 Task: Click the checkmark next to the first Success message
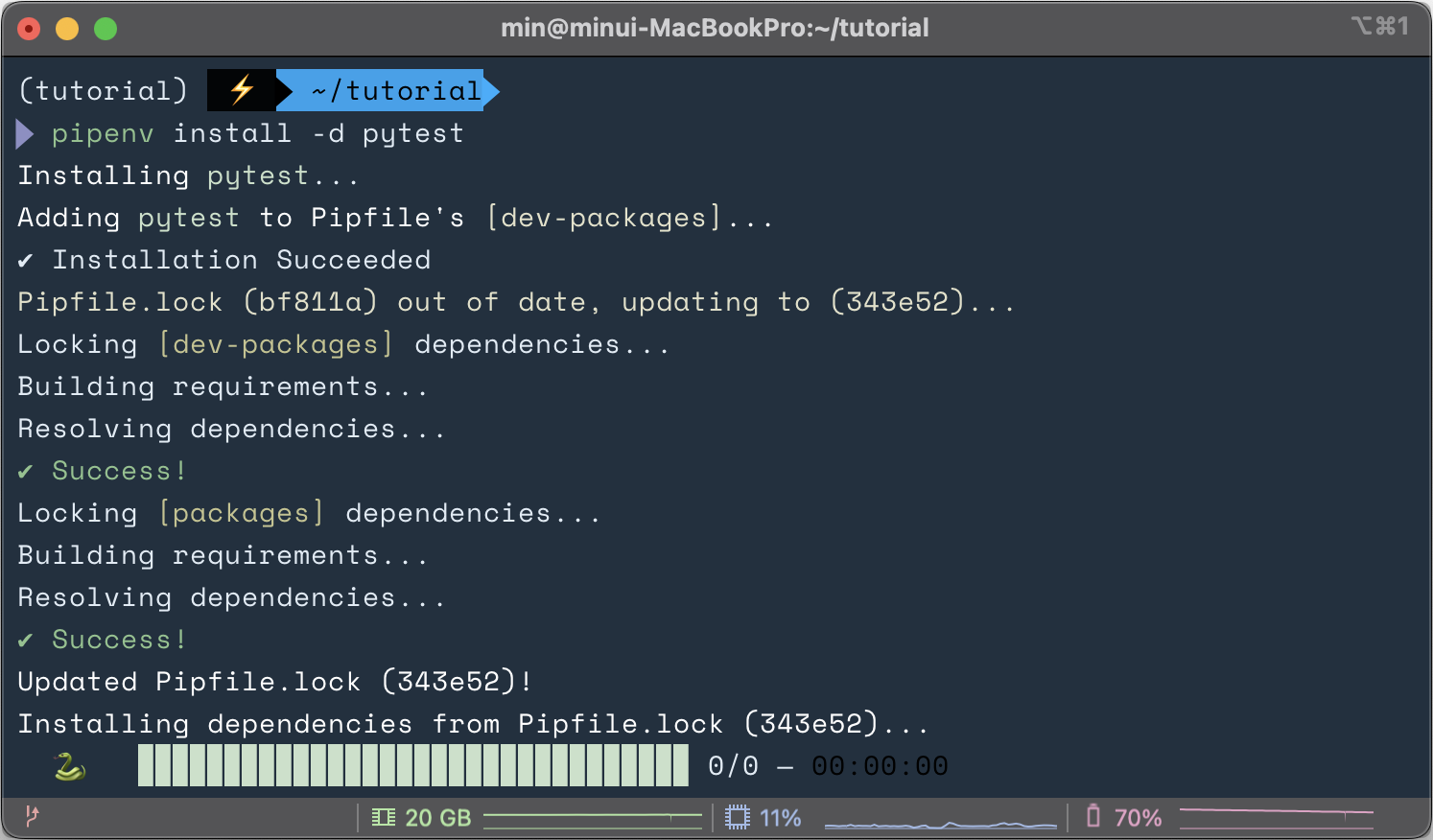(25, 470)
